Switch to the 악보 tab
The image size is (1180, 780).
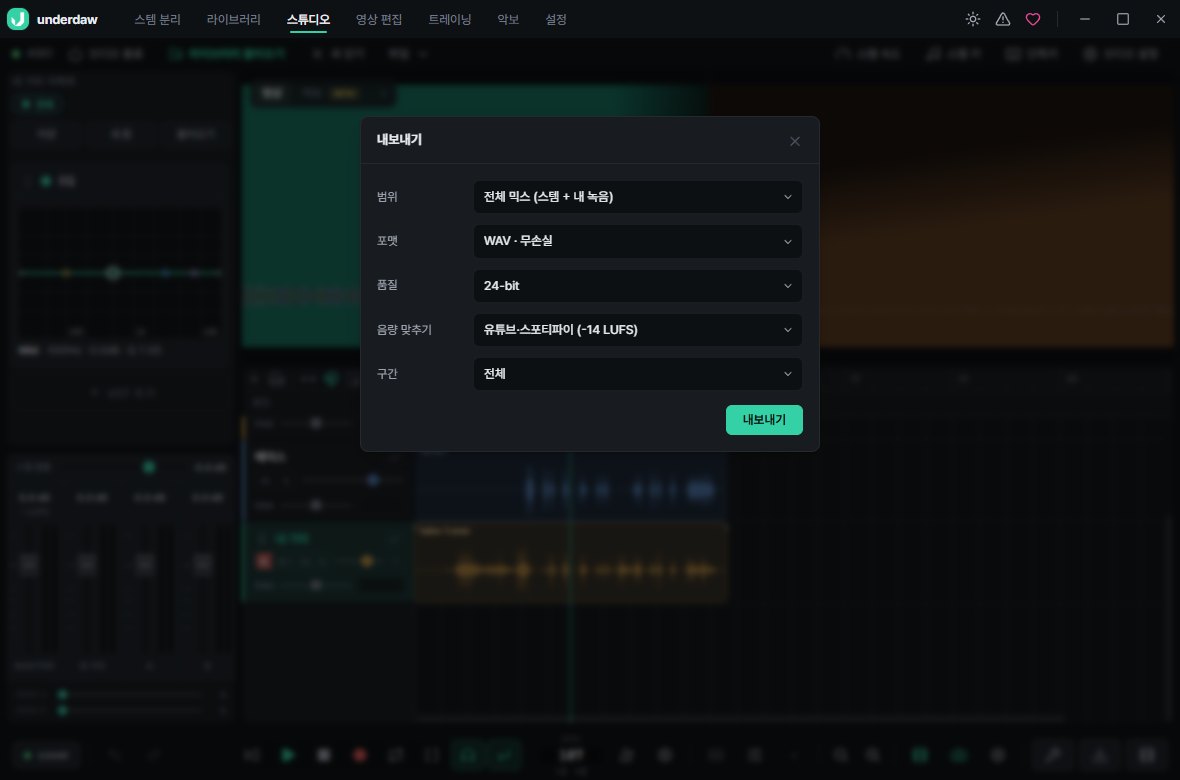(x=508, y=20)
